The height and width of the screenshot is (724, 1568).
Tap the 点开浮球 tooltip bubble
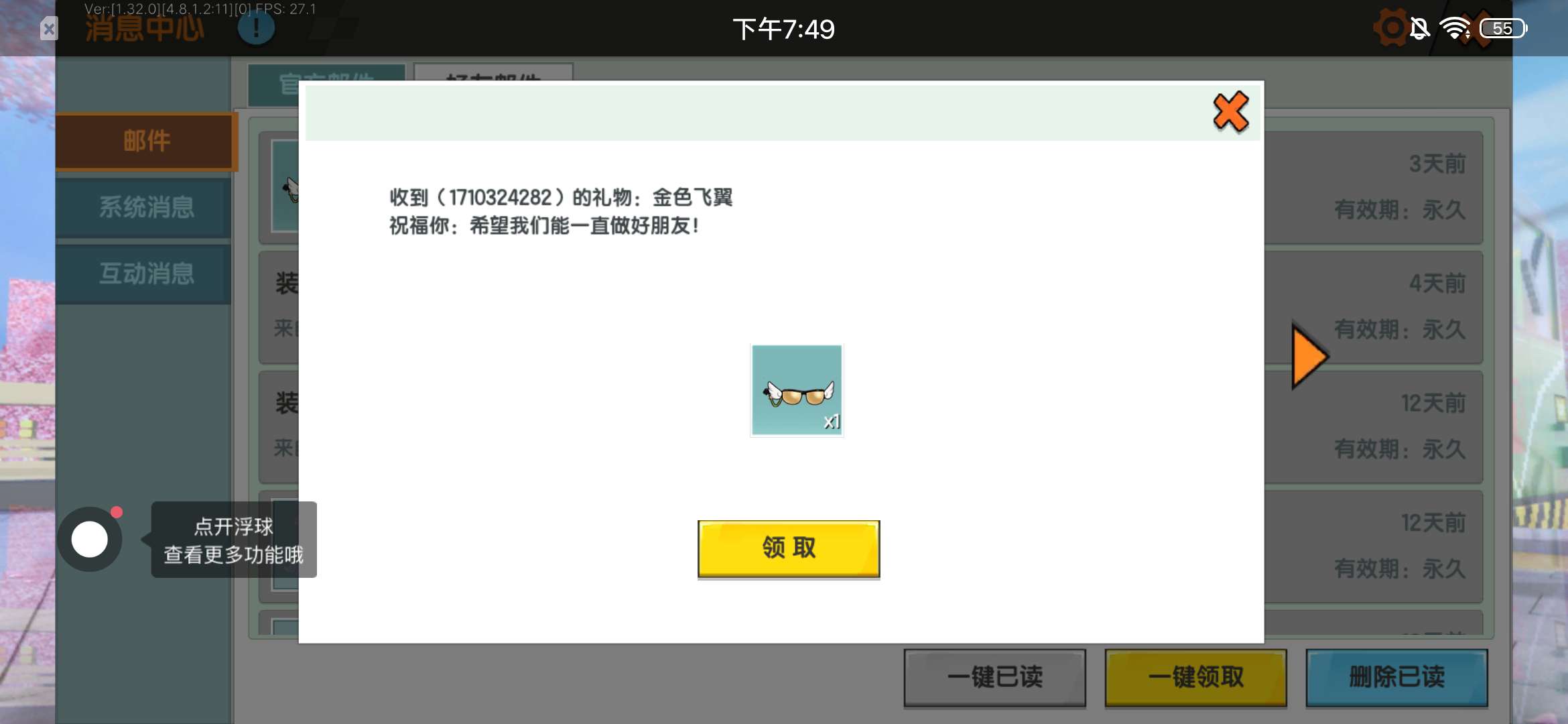point(234,540)
